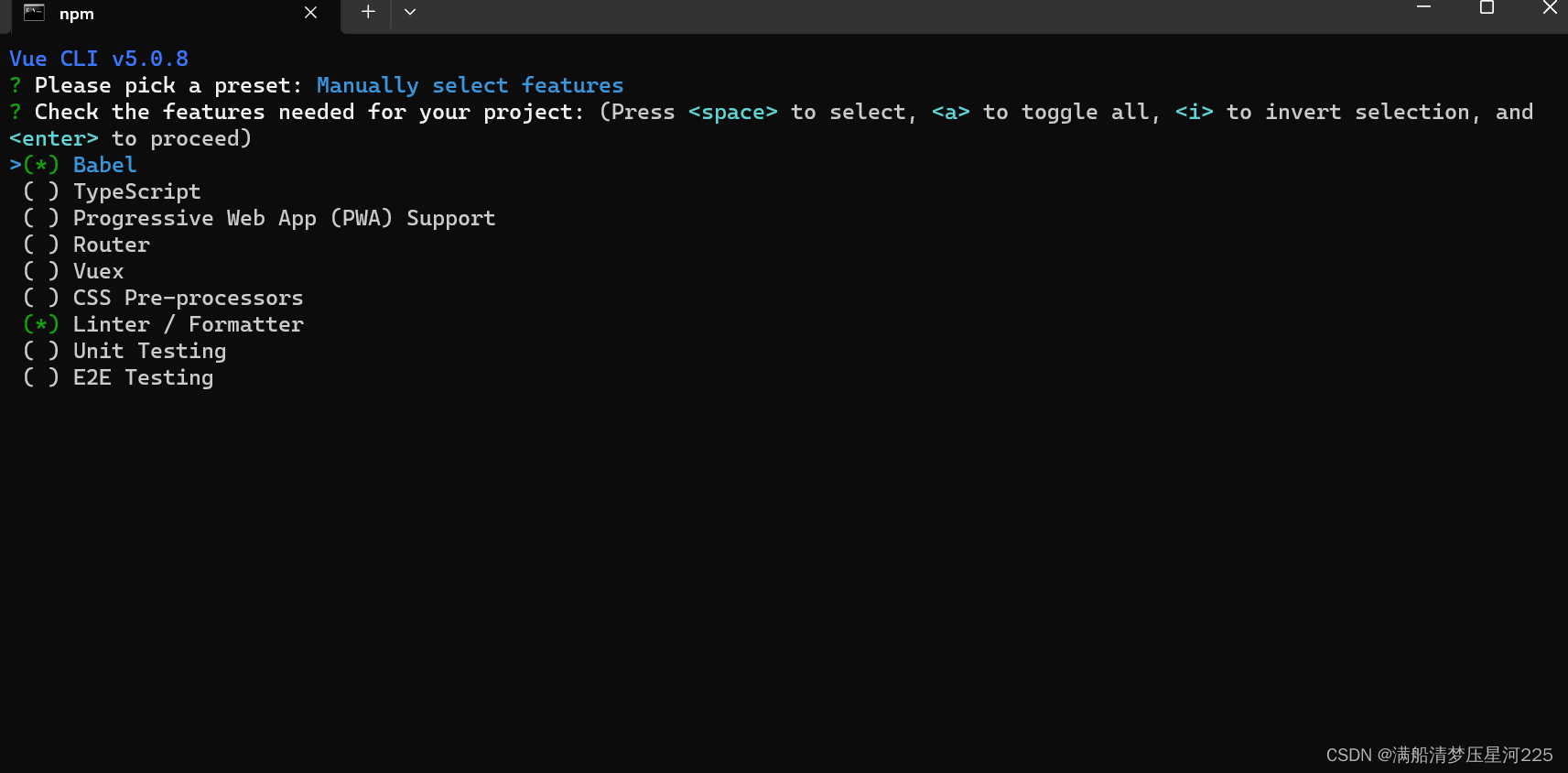Open the new tab profile dropdown chevron
Viewport: 1568px width, 773px height.
409,13
